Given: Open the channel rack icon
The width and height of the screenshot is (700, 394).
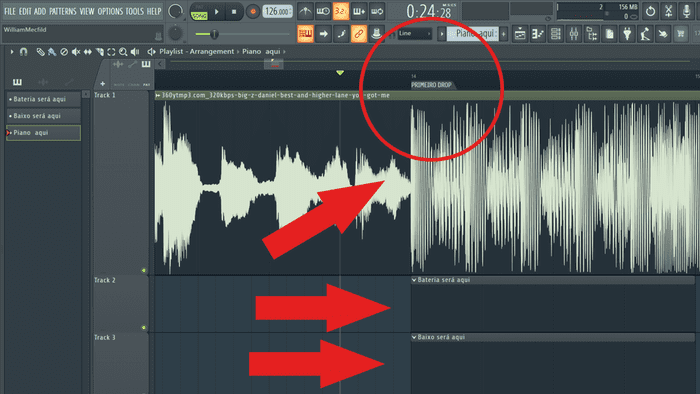Looking at the screenshot, I should [556, 34].
